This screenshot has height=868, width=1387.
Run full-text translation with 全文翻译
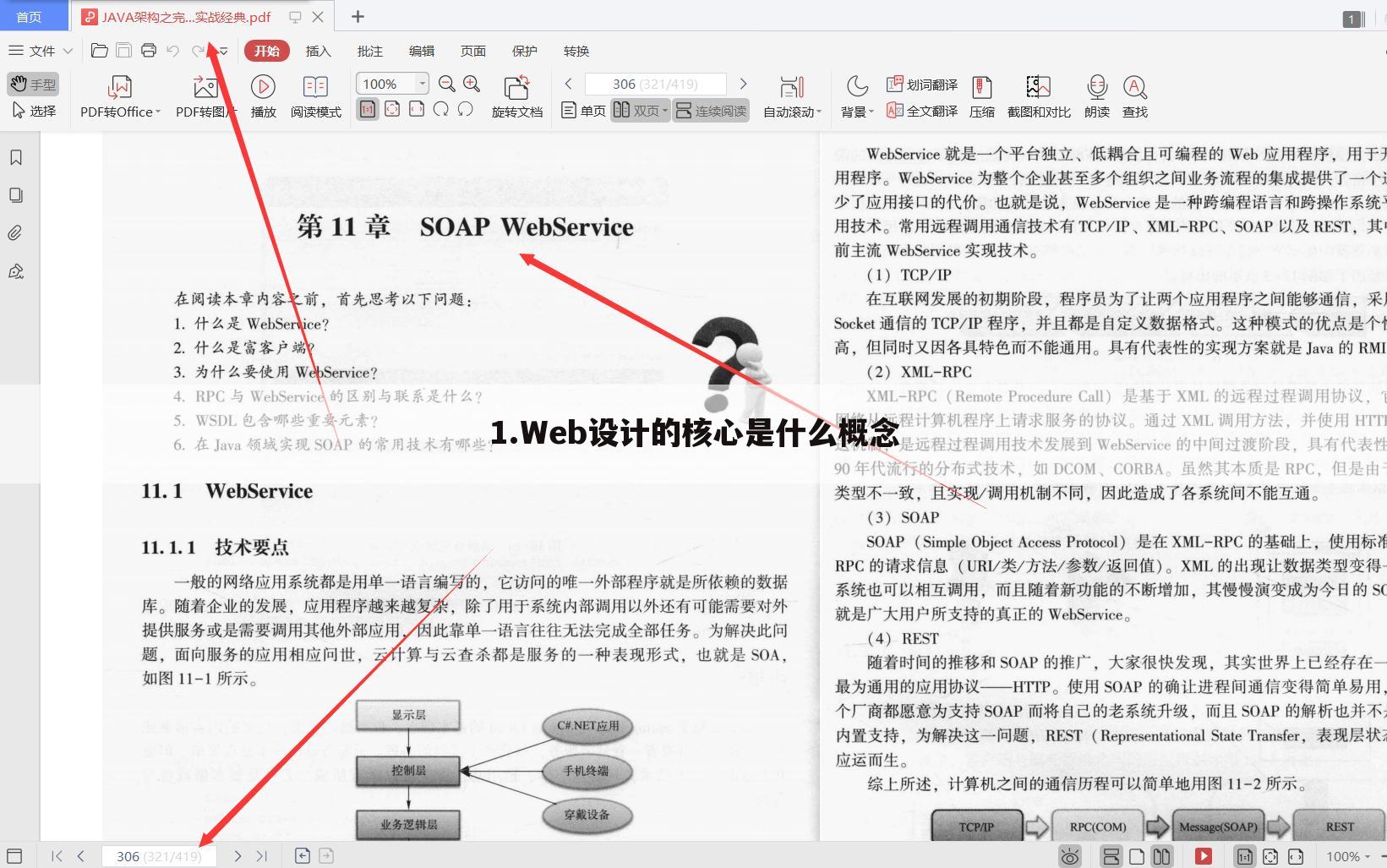(923, 110)
